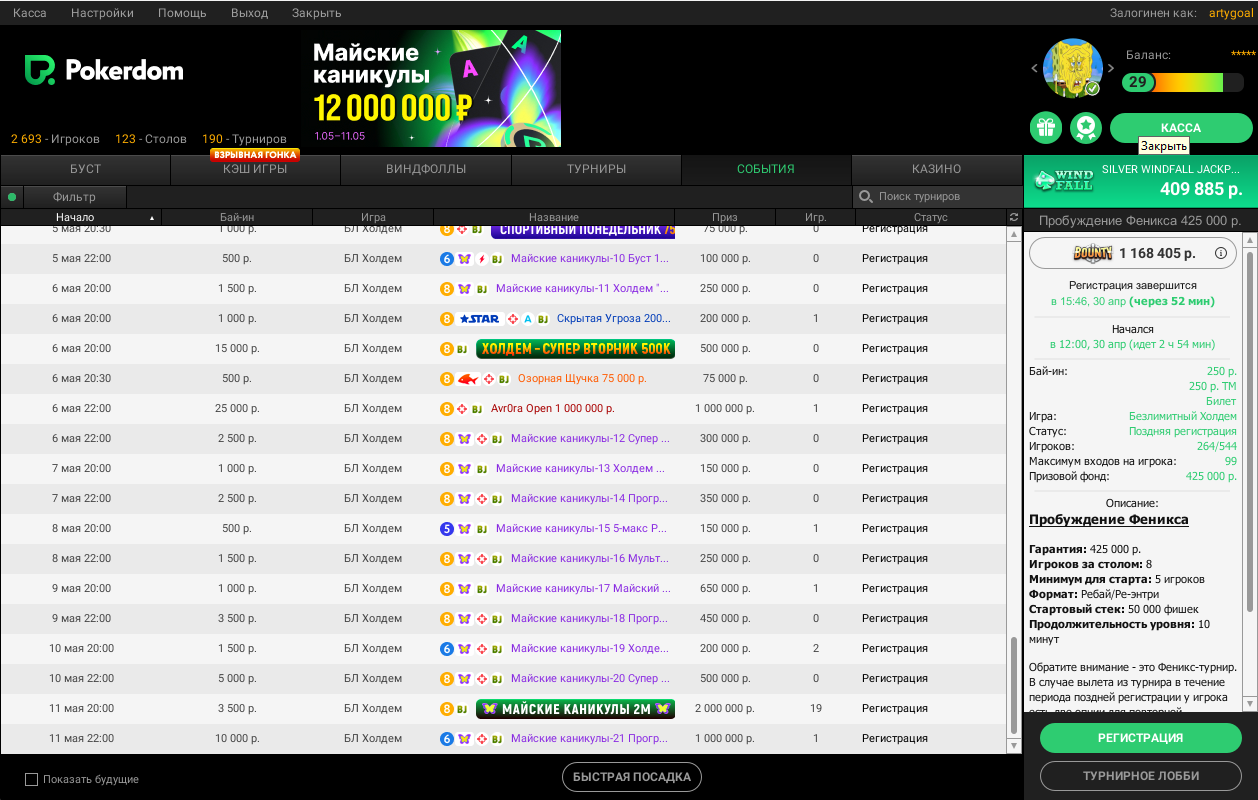Sort by Бай-ин column header
Viewport: 1258px width, 800px height.
[x=237, y=217]
